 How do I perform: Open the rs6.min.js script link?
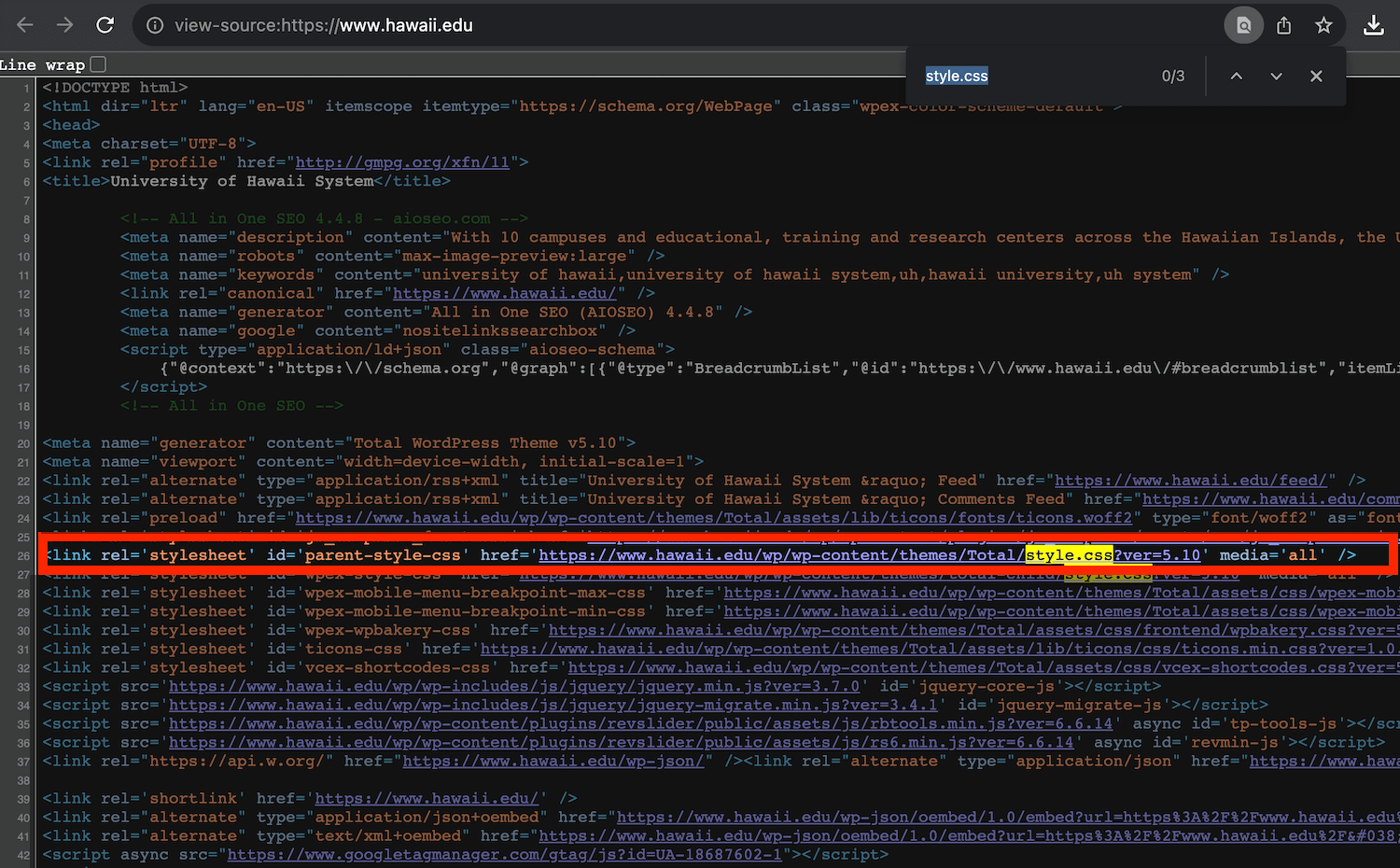pyautogui.click(x=622, y=742)
